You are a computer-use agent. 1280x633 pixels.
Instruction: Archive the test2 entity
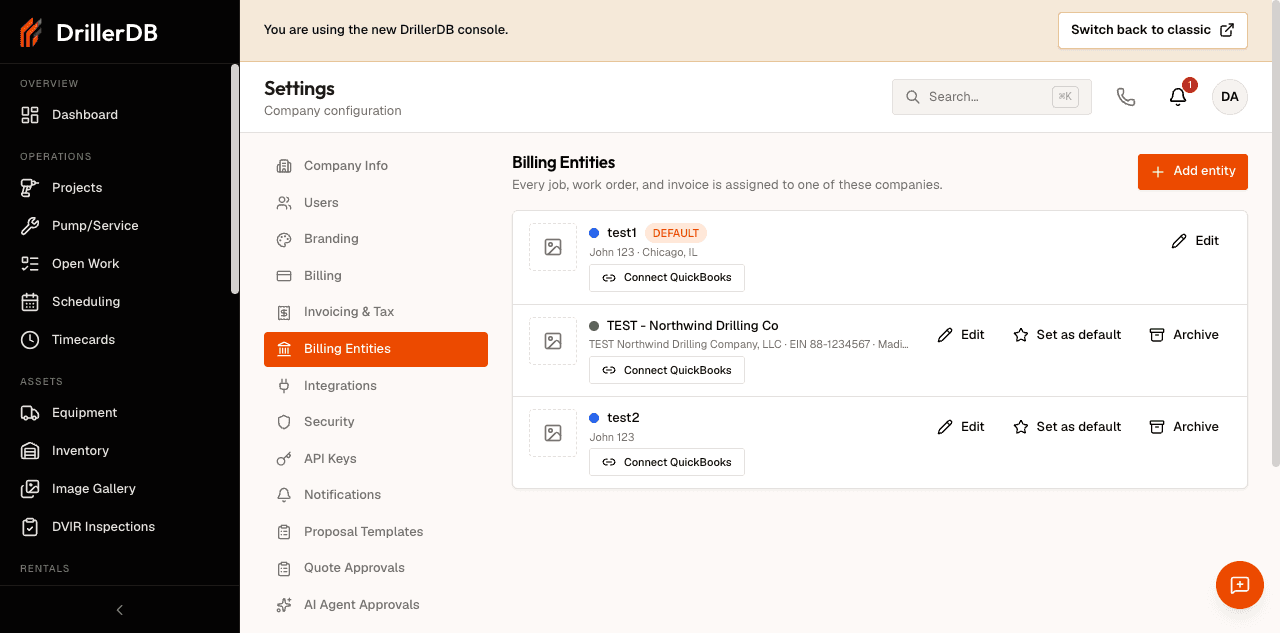tap(1184, 427)
